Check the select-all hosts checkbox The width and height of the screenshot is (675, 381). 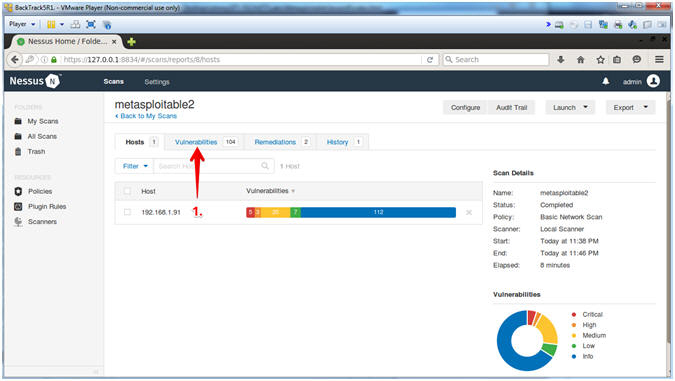pos(127,191)
